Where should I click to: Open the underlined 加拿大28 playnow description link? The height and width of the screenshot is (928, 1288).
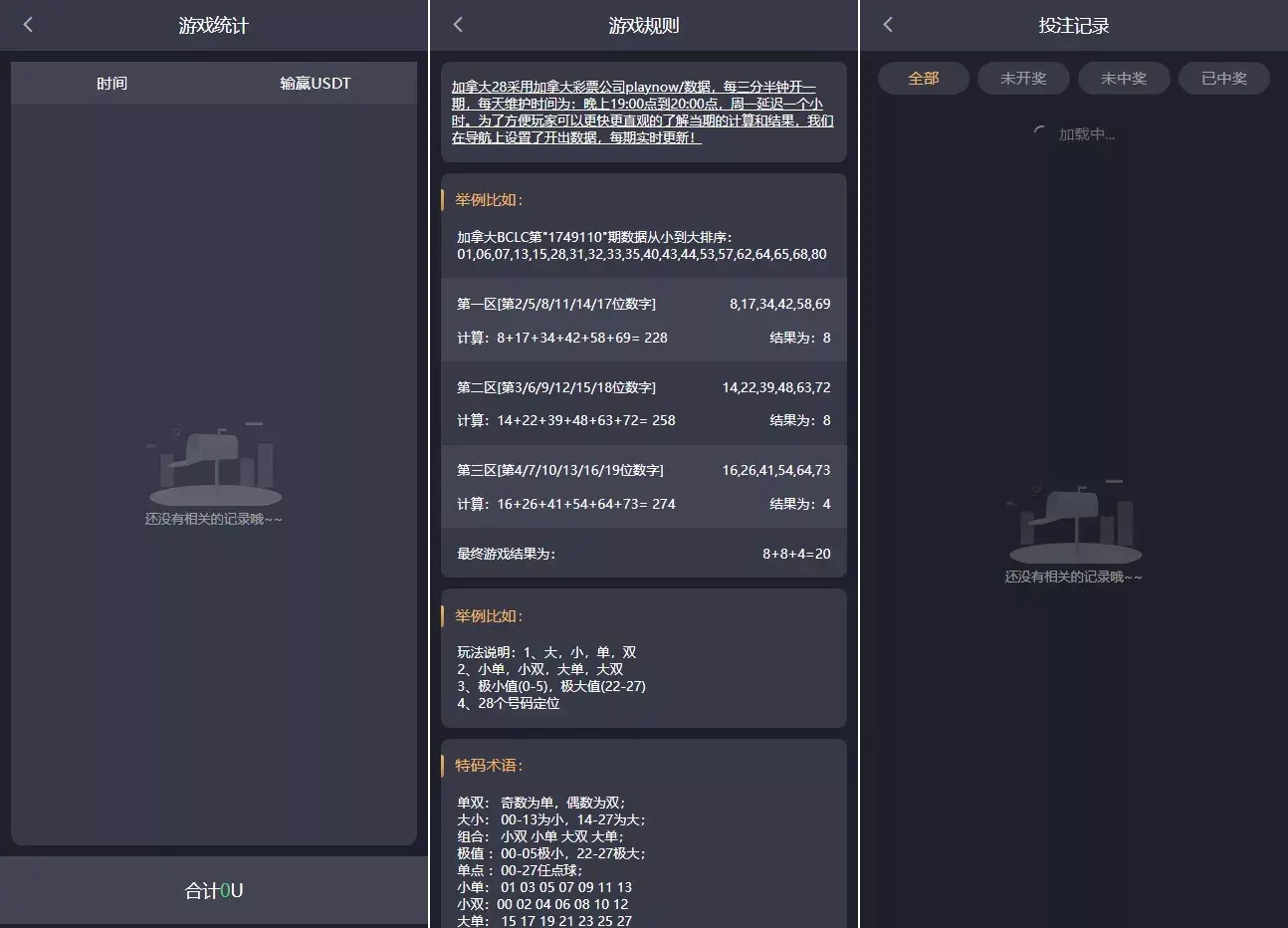[x=643, y=113]
